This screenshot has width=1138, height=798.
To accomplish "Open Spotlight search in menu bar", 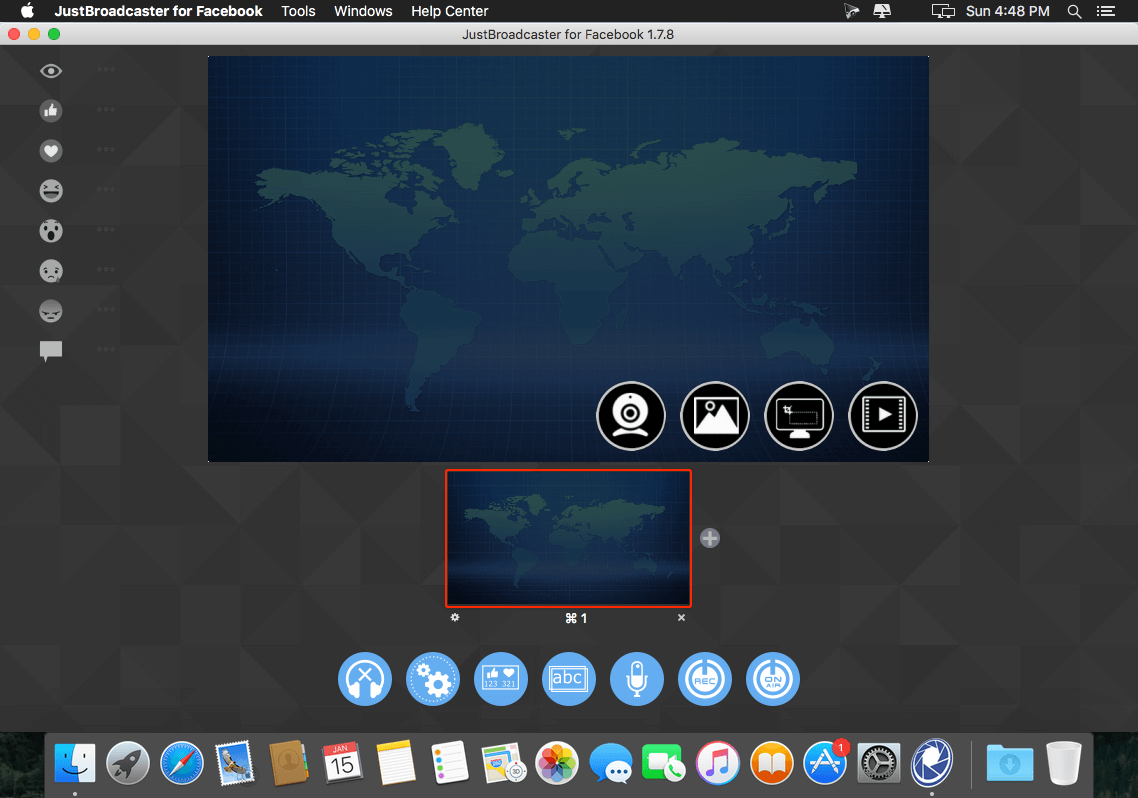I will click(x=1075, y=11).
